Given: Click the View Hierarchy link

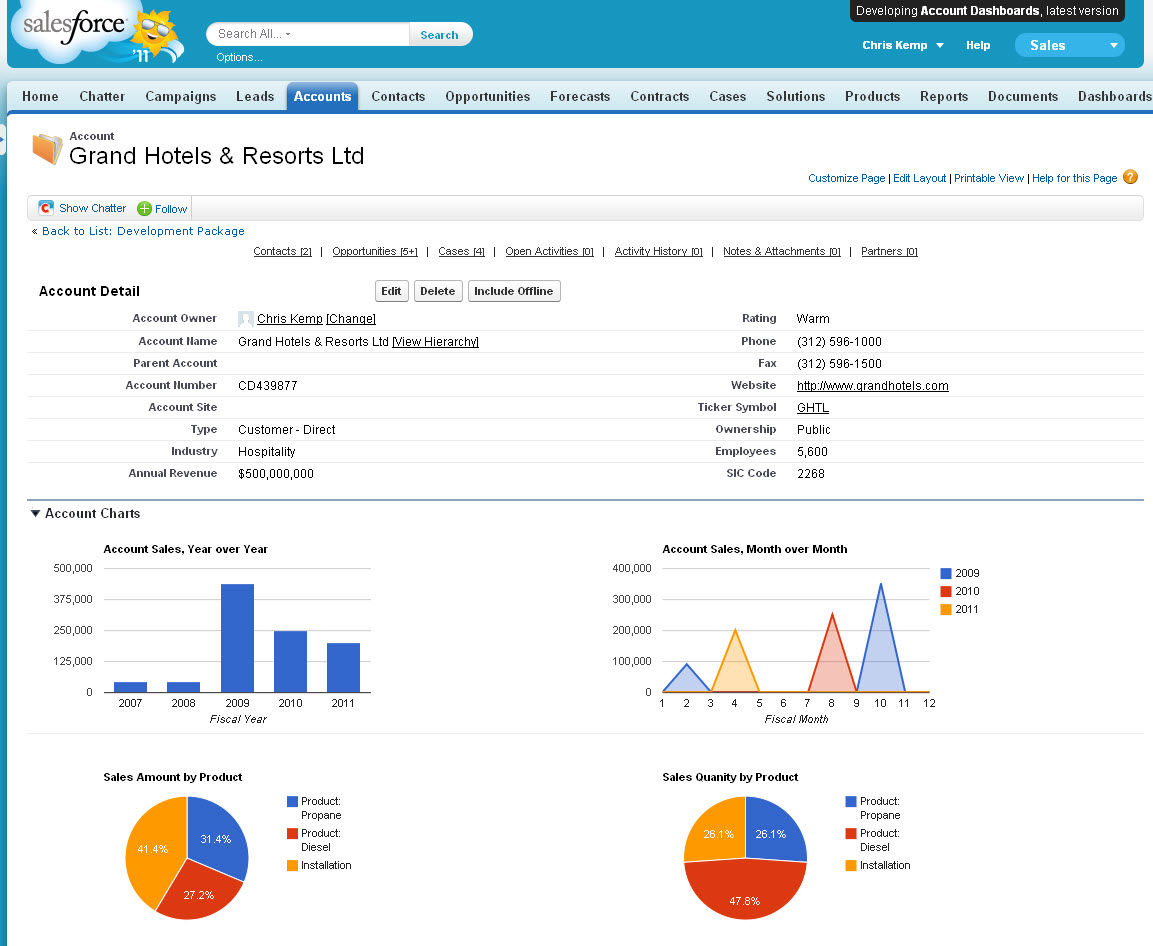Looking at the screenshot, I should pyautogui.click(x=435, y=342).
